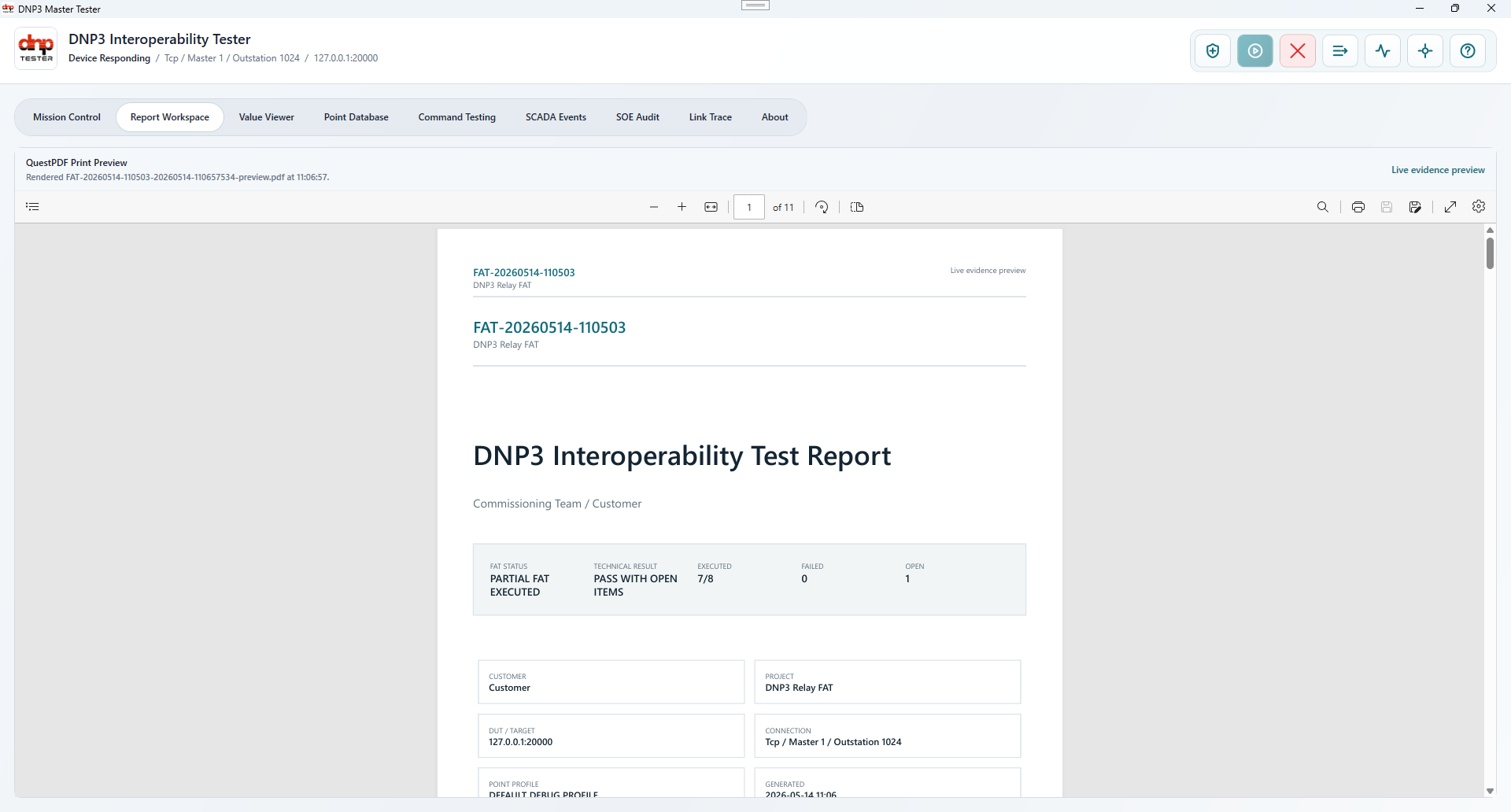Screen dimensions: 1511x812
Task: Click the Connection Tcp / Master 1 box
Action: click(x=887, y=736)
